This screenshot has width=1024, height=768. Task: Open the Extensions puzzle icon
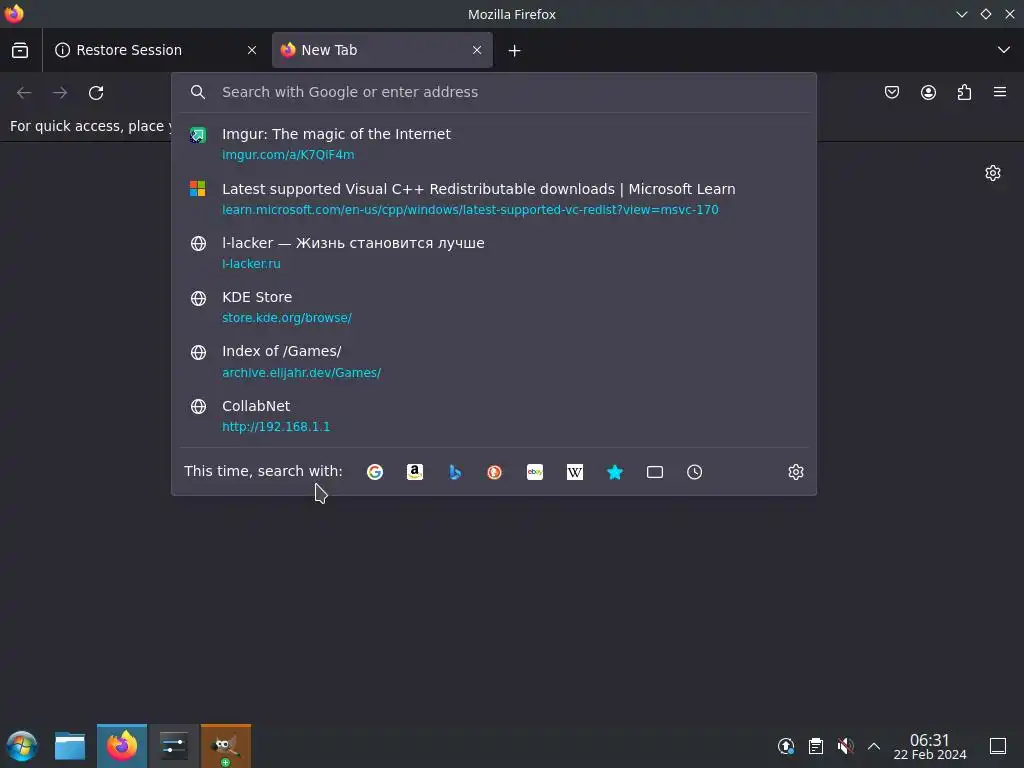(964, 92)
